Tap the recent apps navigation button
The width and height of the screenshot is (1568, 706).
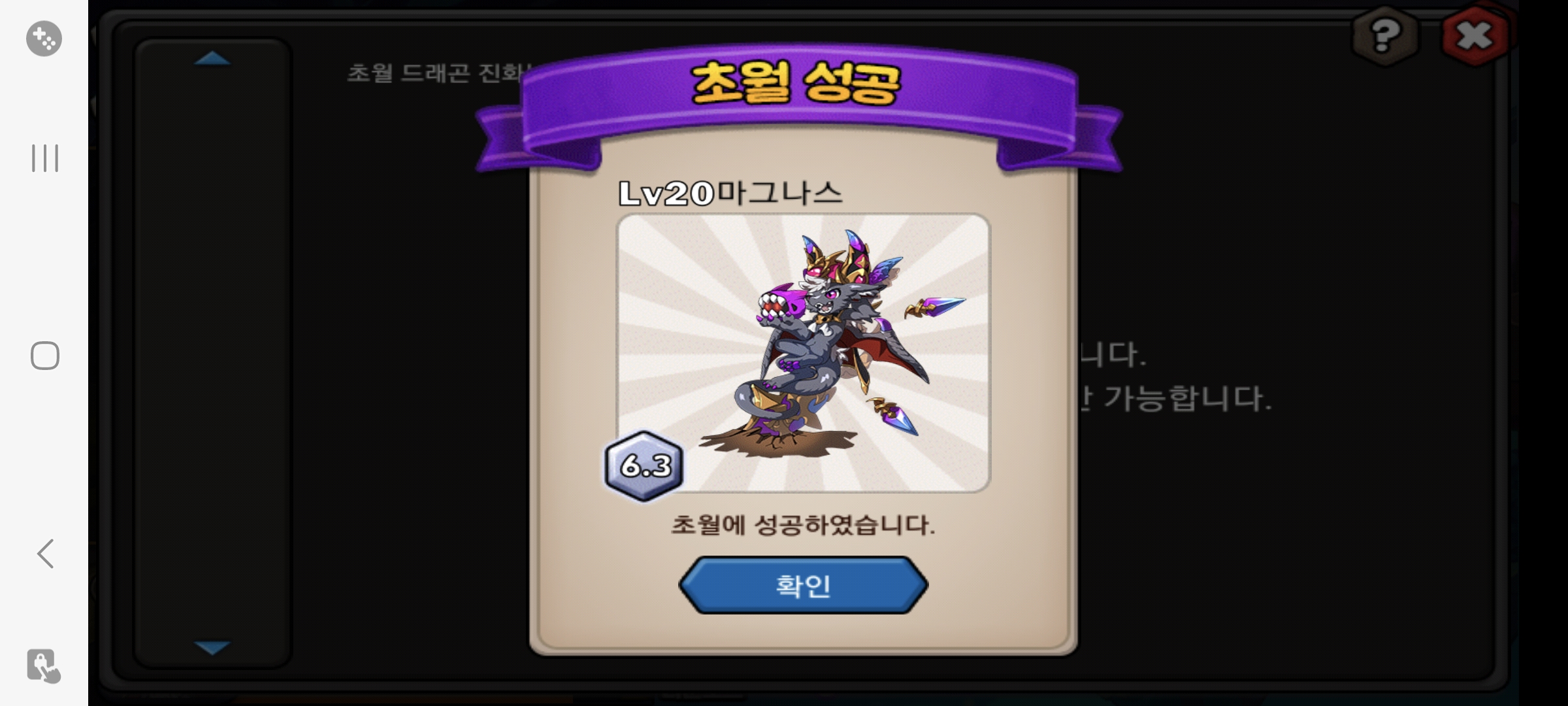coord(45,158)
